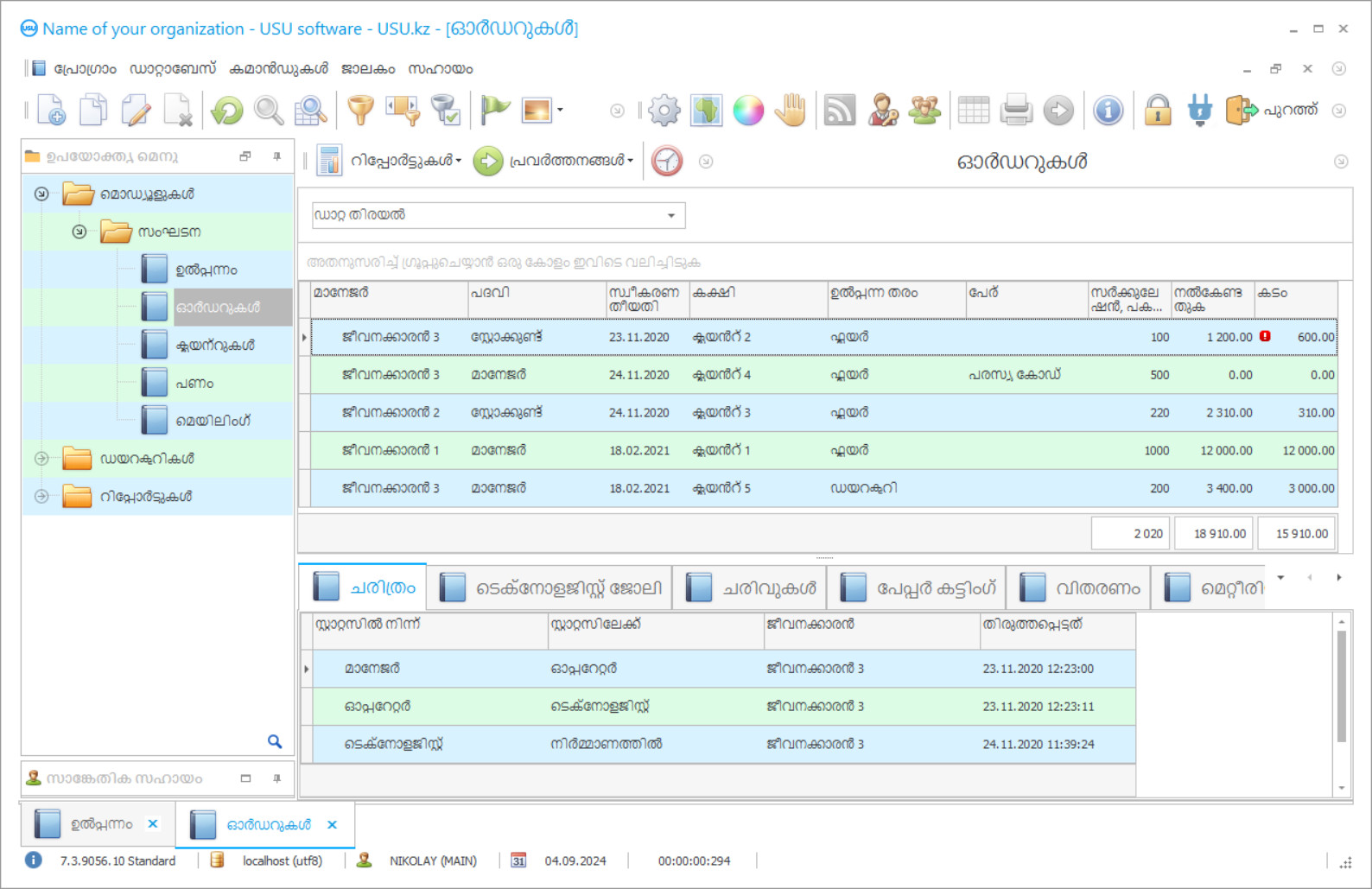Viewport: 1372px width, 889px height.
Task: Click the group of users icon
Action: 924,111
